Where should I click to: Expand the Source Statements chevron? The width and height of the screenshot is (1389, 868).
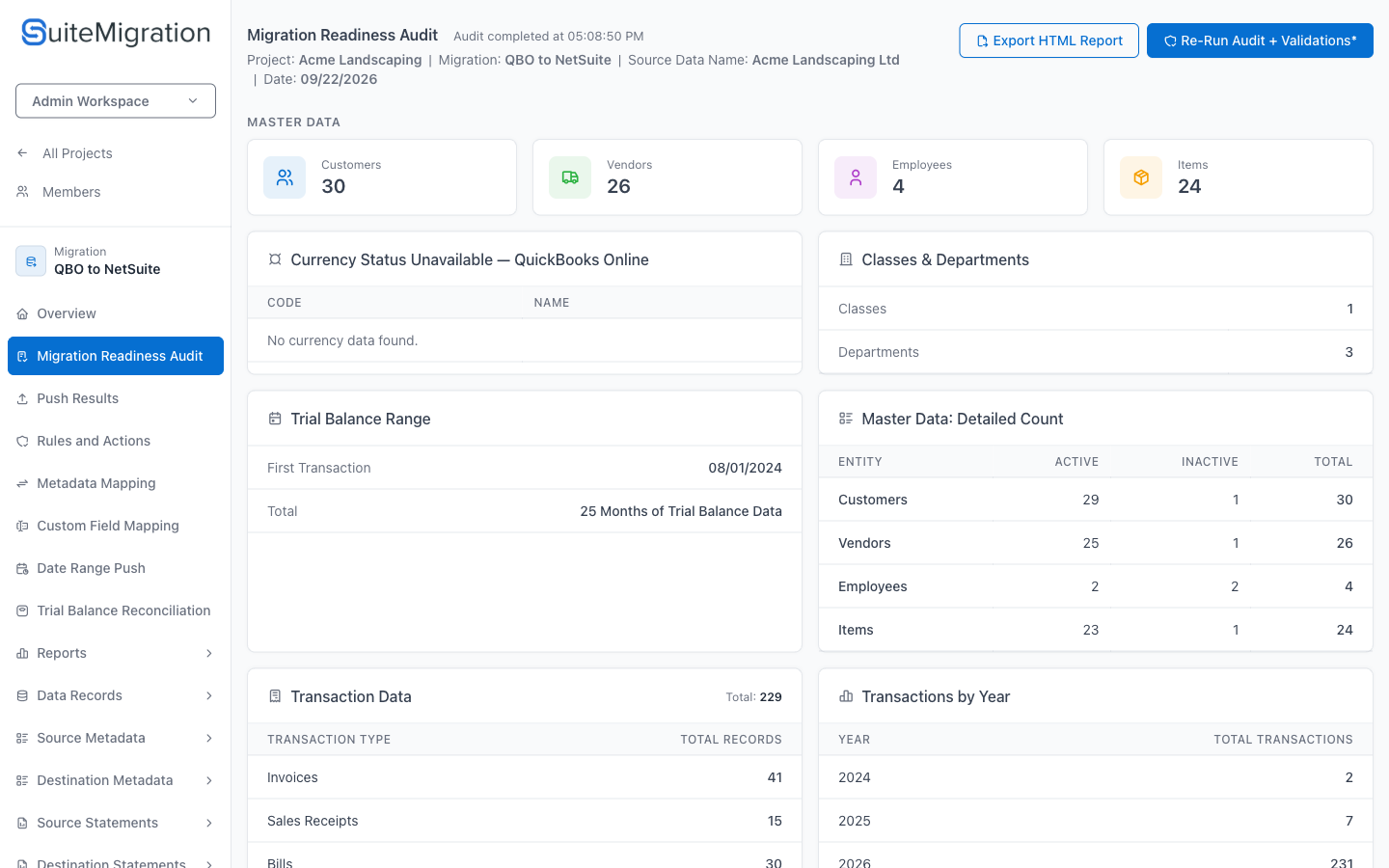point(209,823)
